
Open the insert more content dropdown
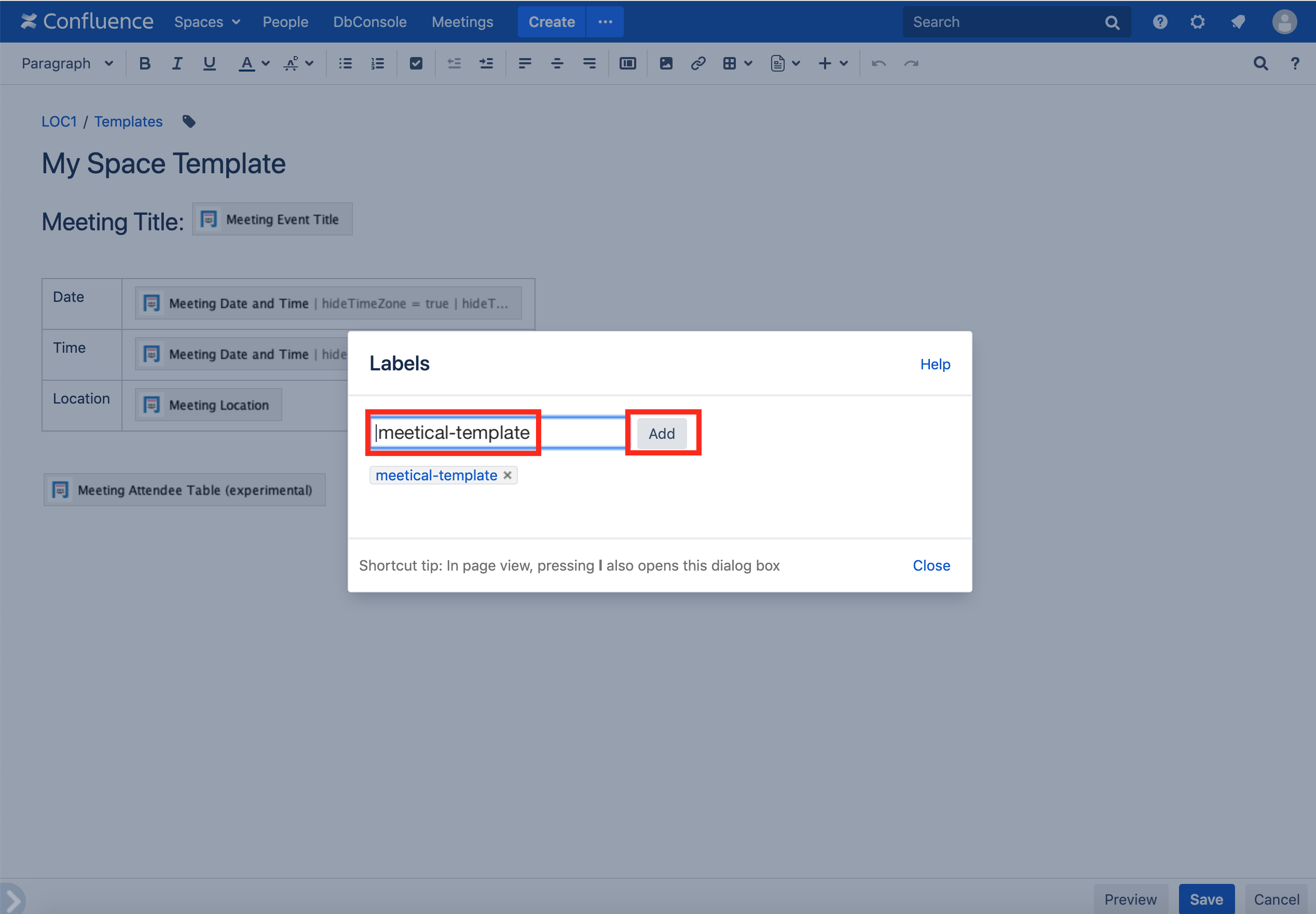click(x=833, y=64)
